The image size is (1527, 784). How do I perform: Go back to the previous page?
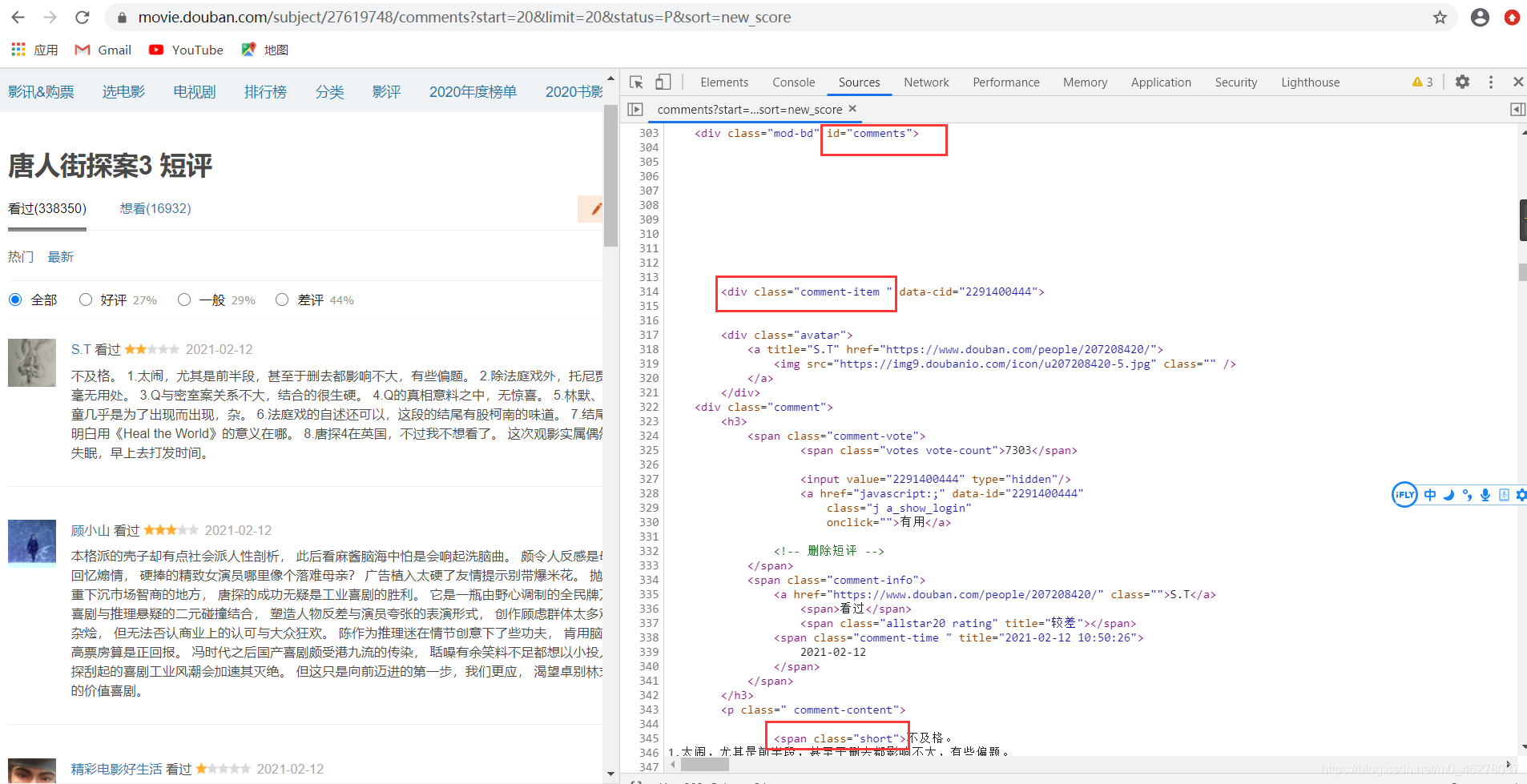pos(18,17)
